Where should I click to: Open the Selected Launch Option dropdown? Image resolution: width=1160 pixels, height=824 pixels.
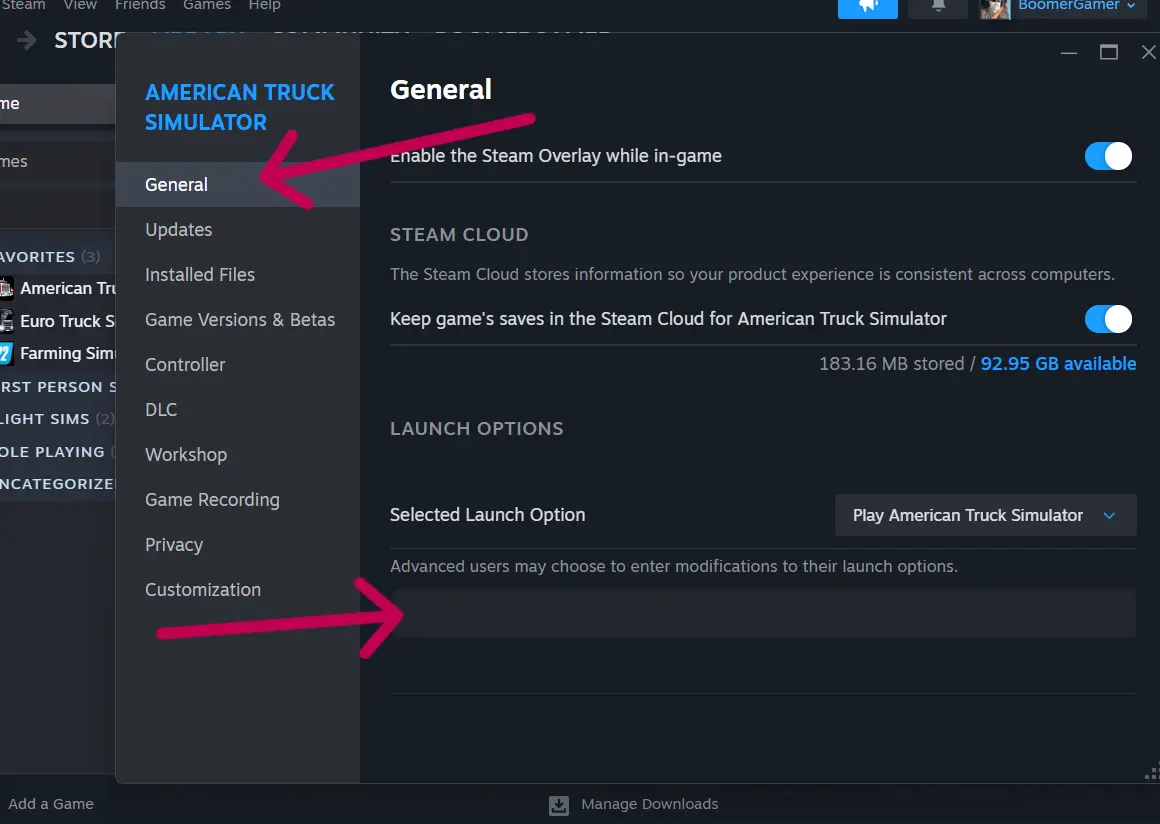[x=985, y=515]
